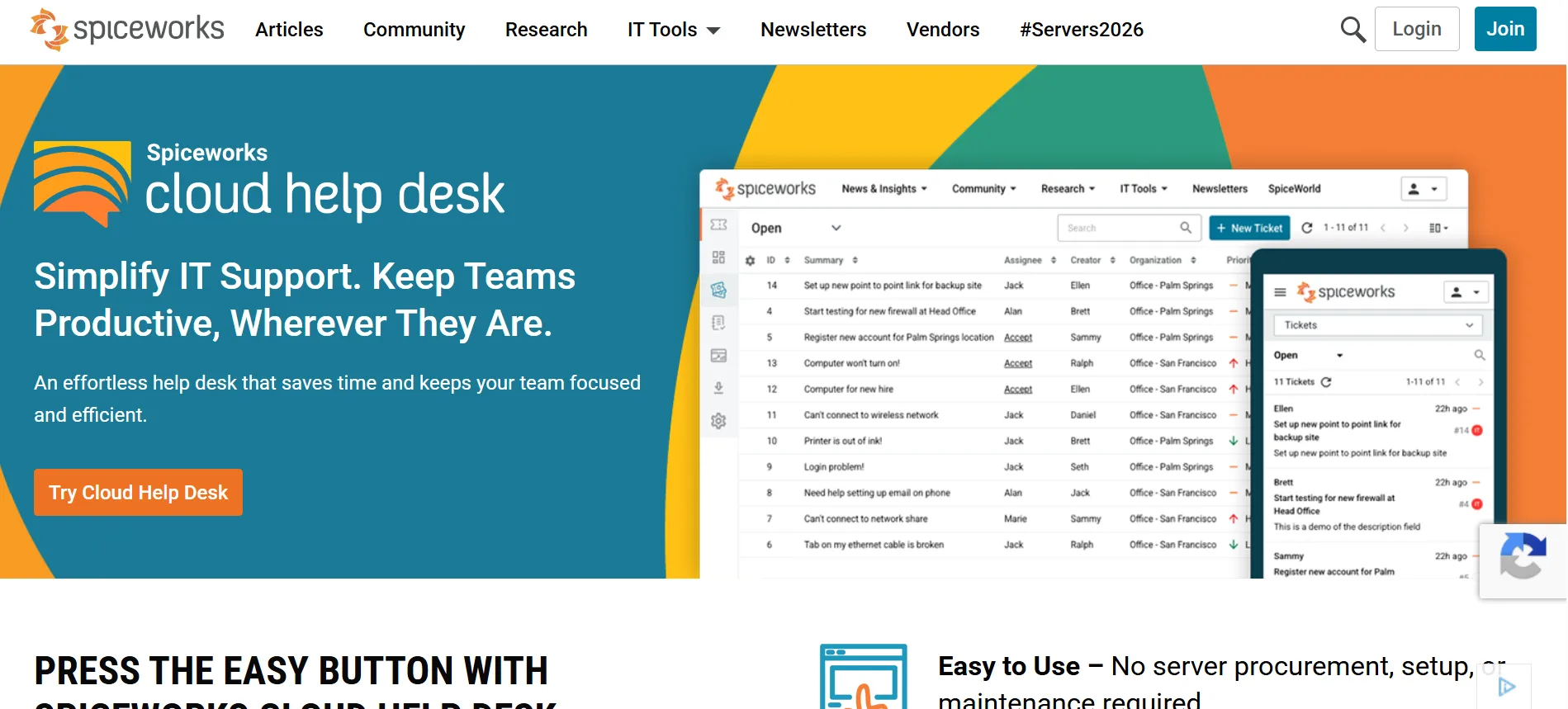Viewport: 1568px width, 709px height.
Task: Open the #Servers2026 link
Action: 1082,30
